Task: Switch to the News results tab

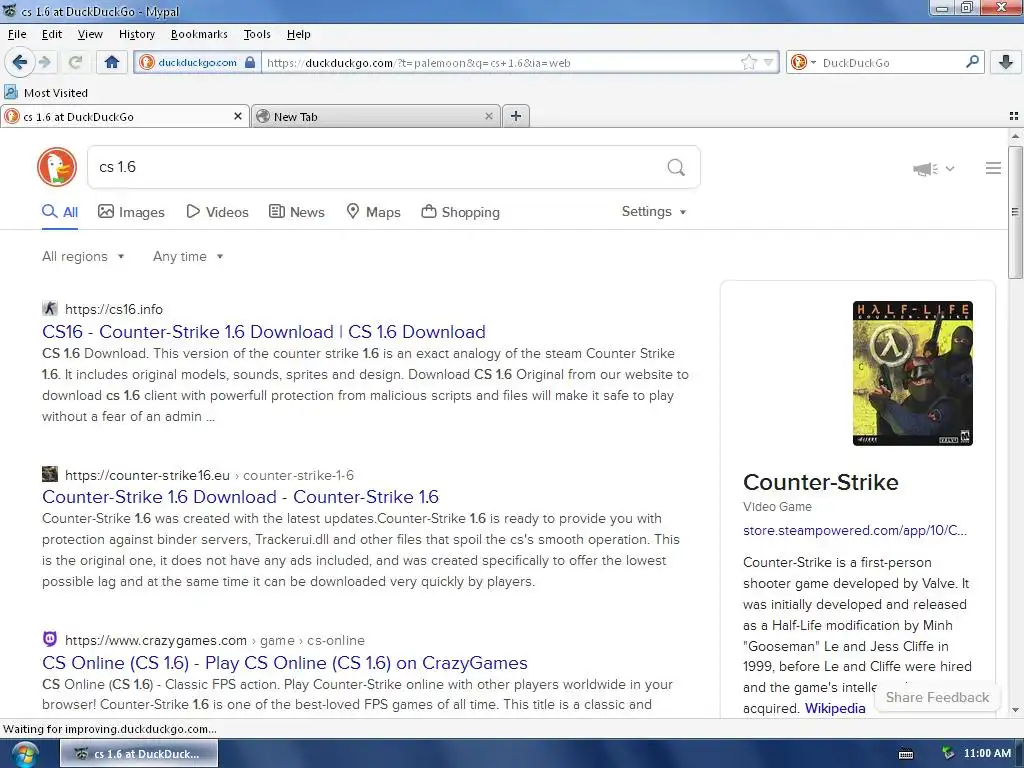Action: click(297, 212)
